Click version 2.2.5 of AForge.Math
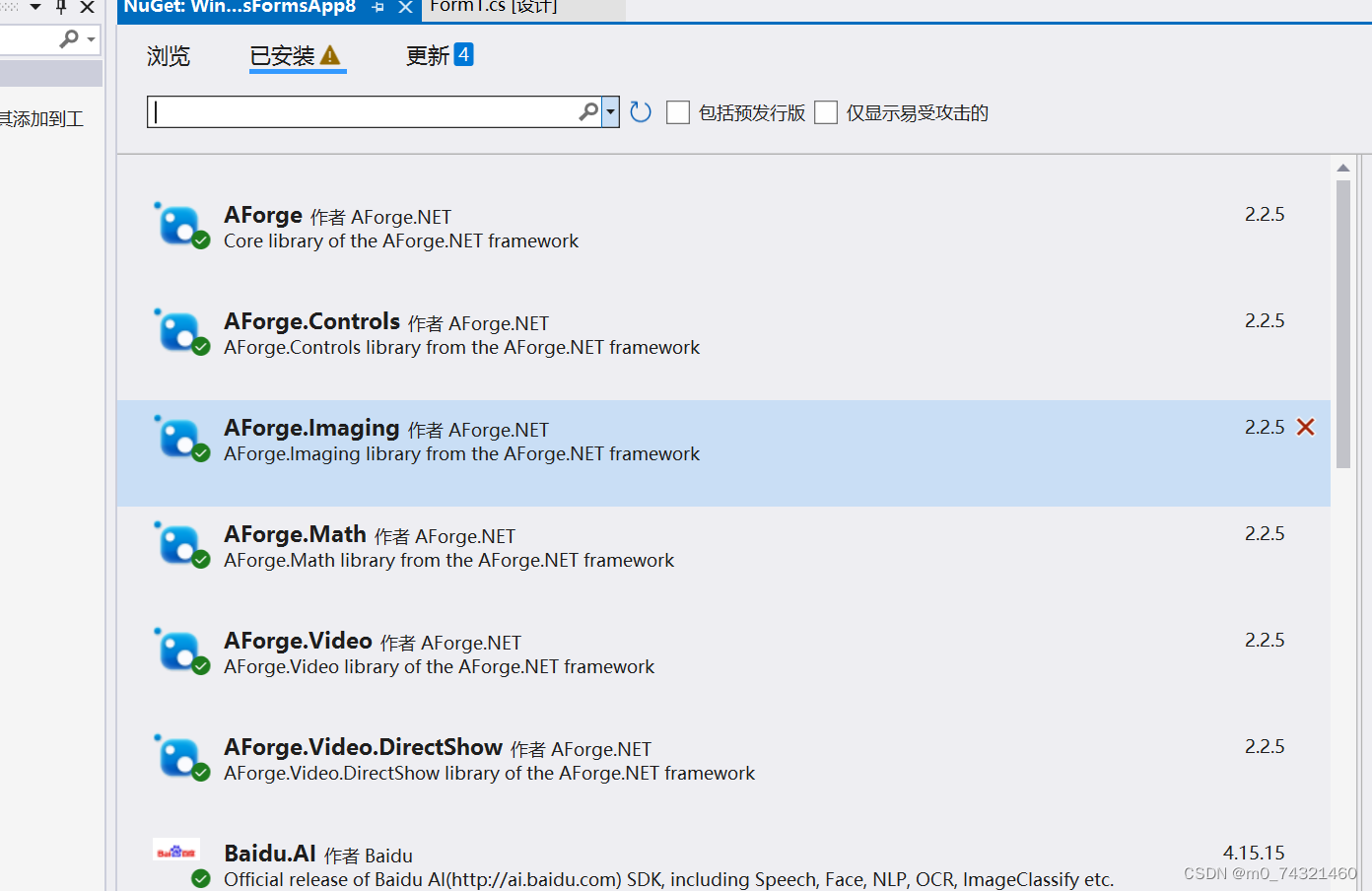The width and height of the screenshot is (1372, 891). coord(1265,533)
